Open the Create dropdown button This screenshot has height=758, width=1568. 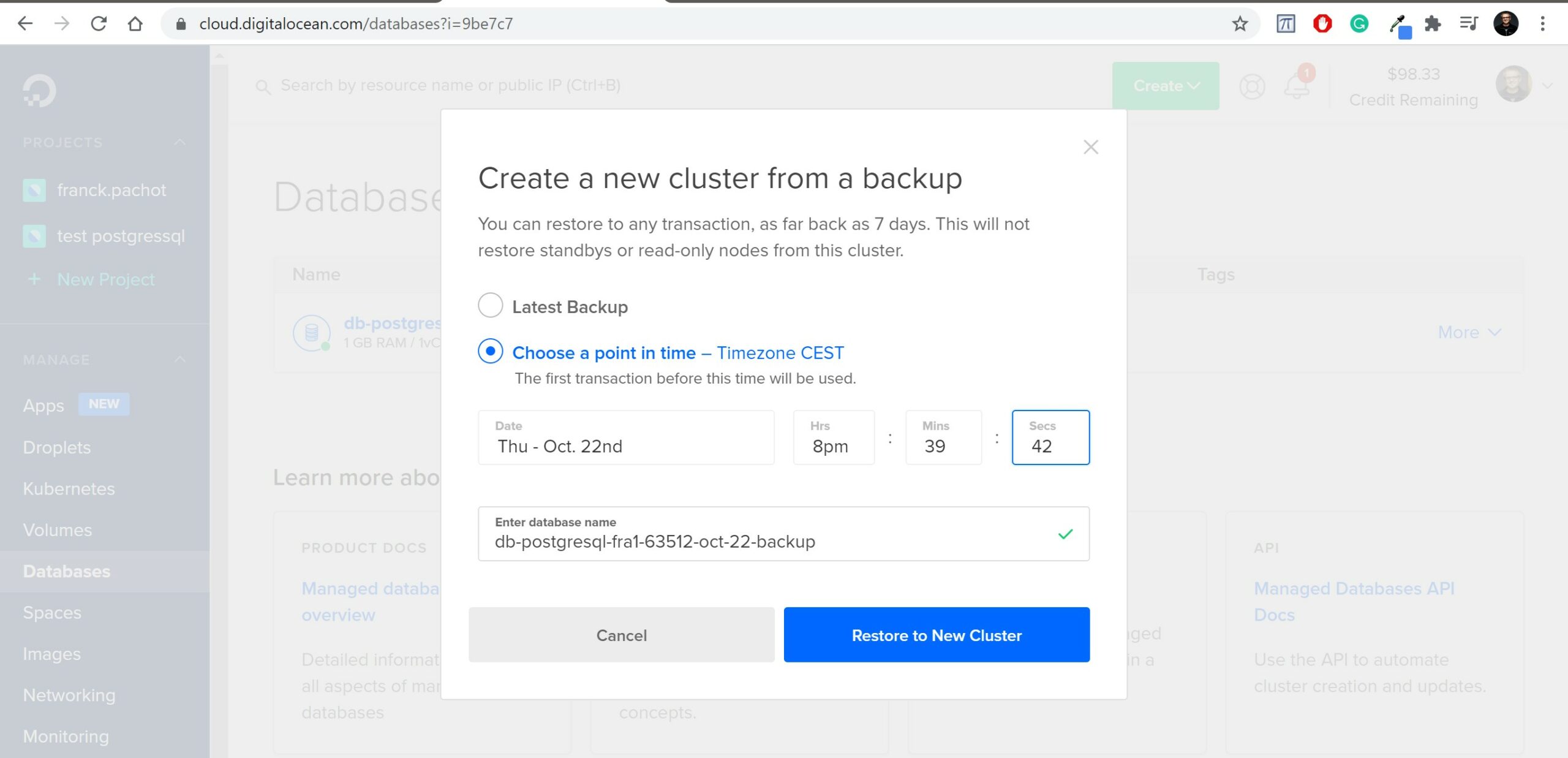(1166, 86)
